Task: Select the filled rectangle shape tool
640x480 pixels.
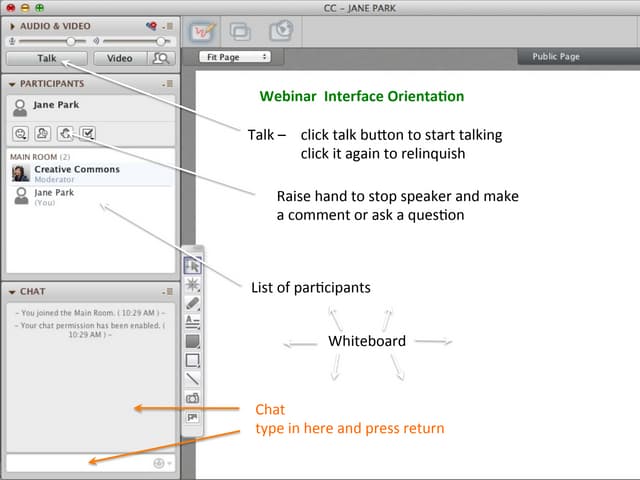Action: [193, 341]
